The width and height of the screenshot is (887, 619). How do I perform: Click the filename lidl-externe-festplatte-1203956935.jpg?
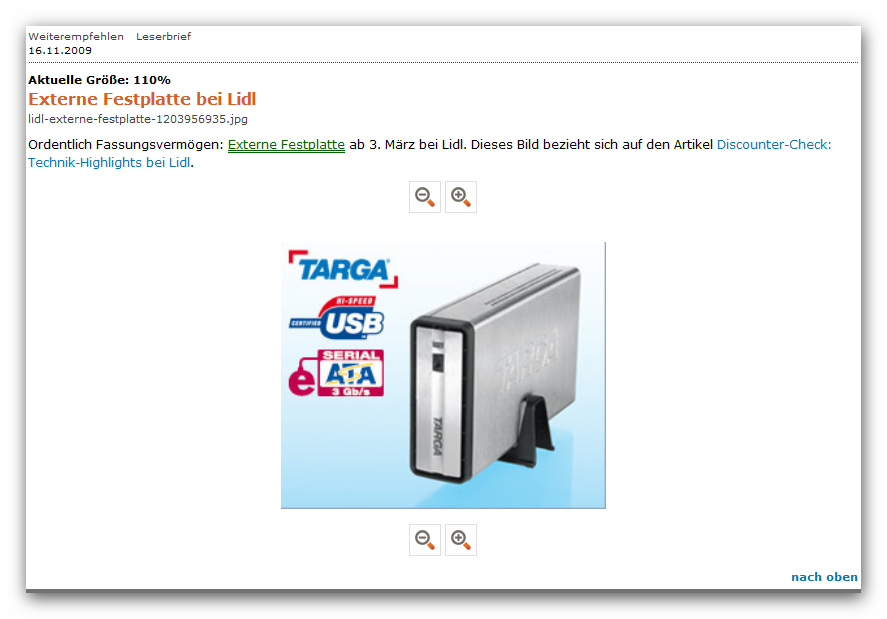pyautogui.click(x=138, y=119)
